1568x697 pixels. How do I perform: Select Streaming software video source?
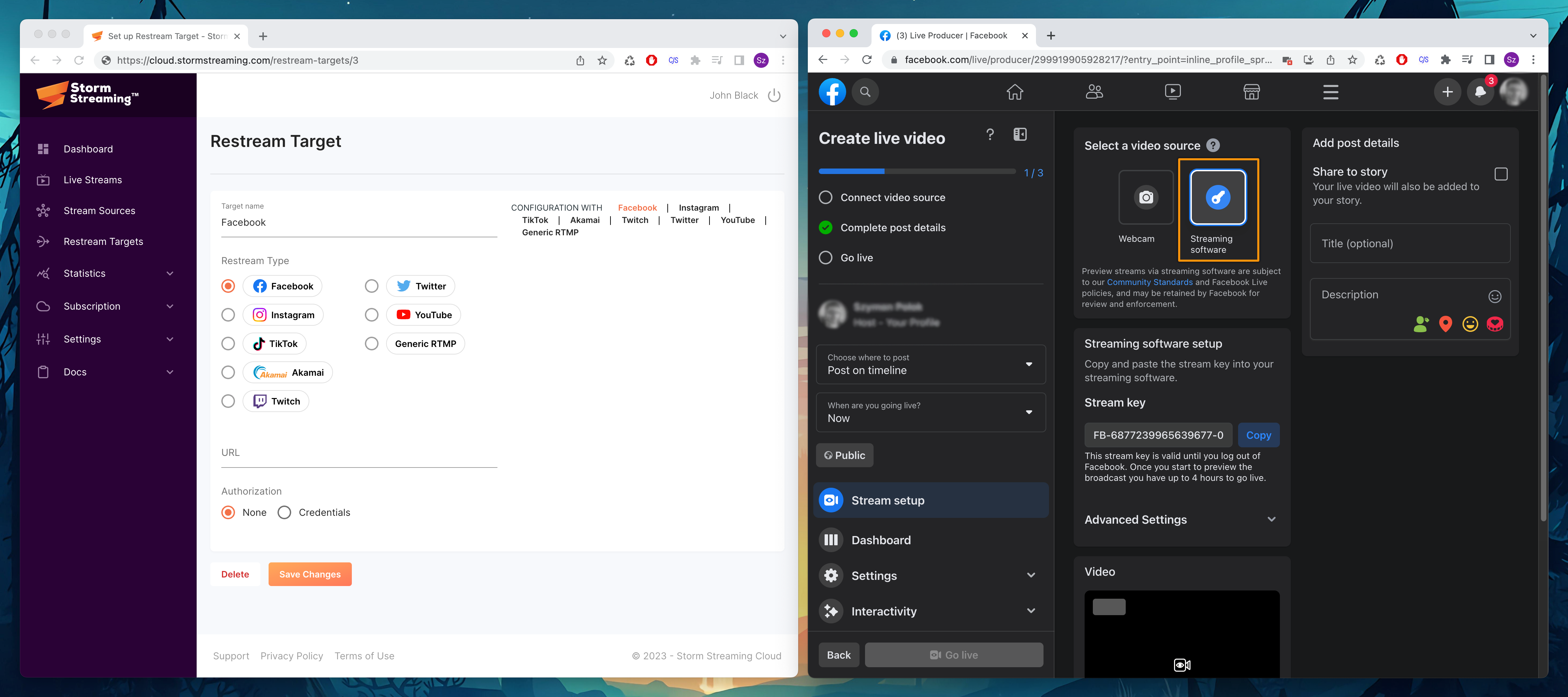pos(1218,197)
